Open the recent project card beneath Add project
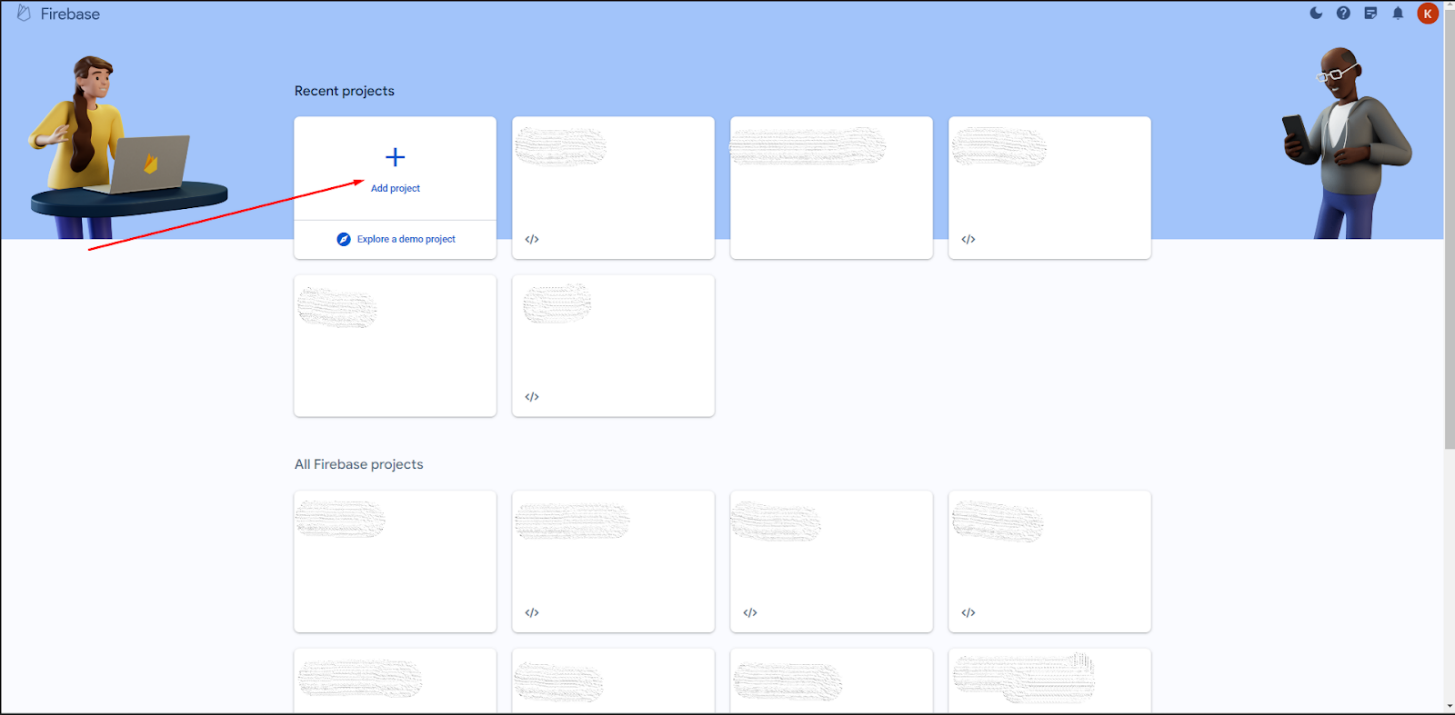The height and width of the screenshot is (715, 1455). coord(395,346)
